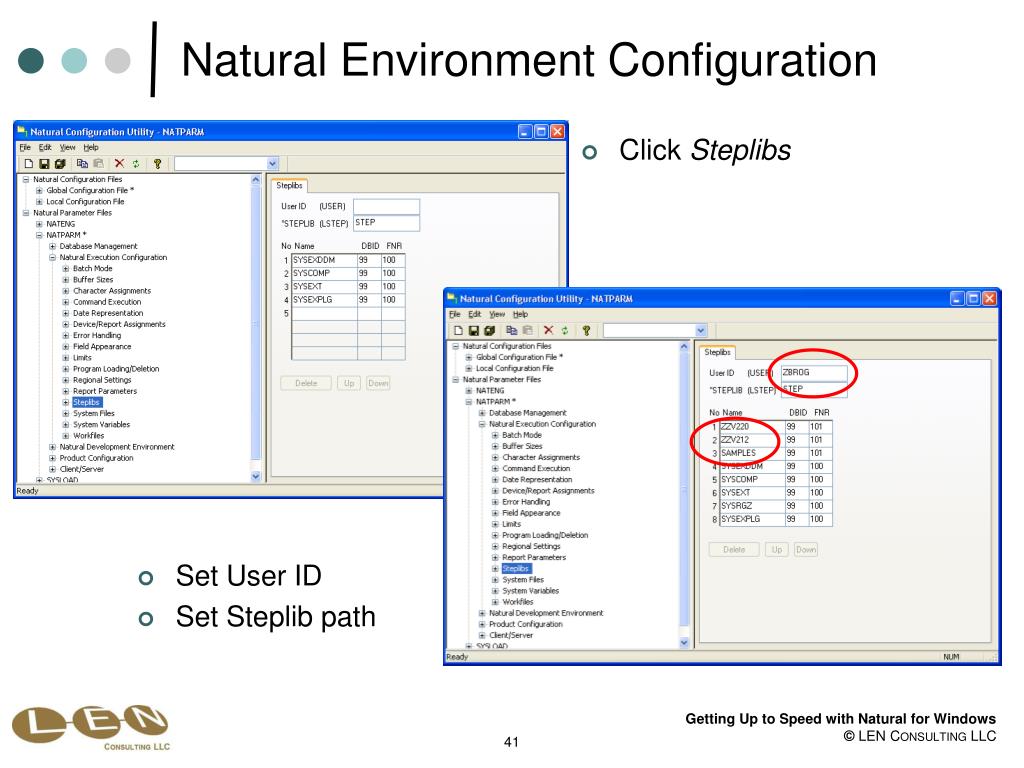Open the Help menu in the lower-right window

tap(520, 314)
